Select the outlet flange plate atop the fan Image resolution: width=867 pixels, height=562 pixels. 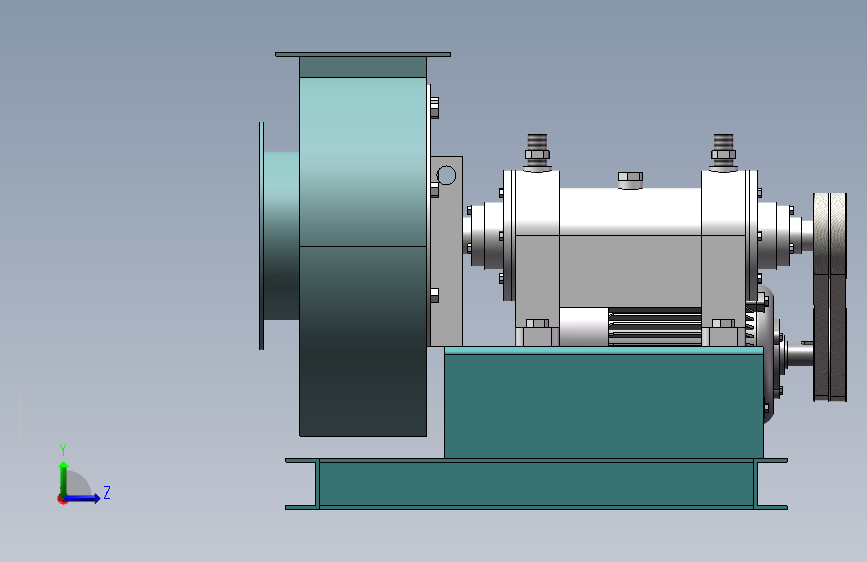363,54
